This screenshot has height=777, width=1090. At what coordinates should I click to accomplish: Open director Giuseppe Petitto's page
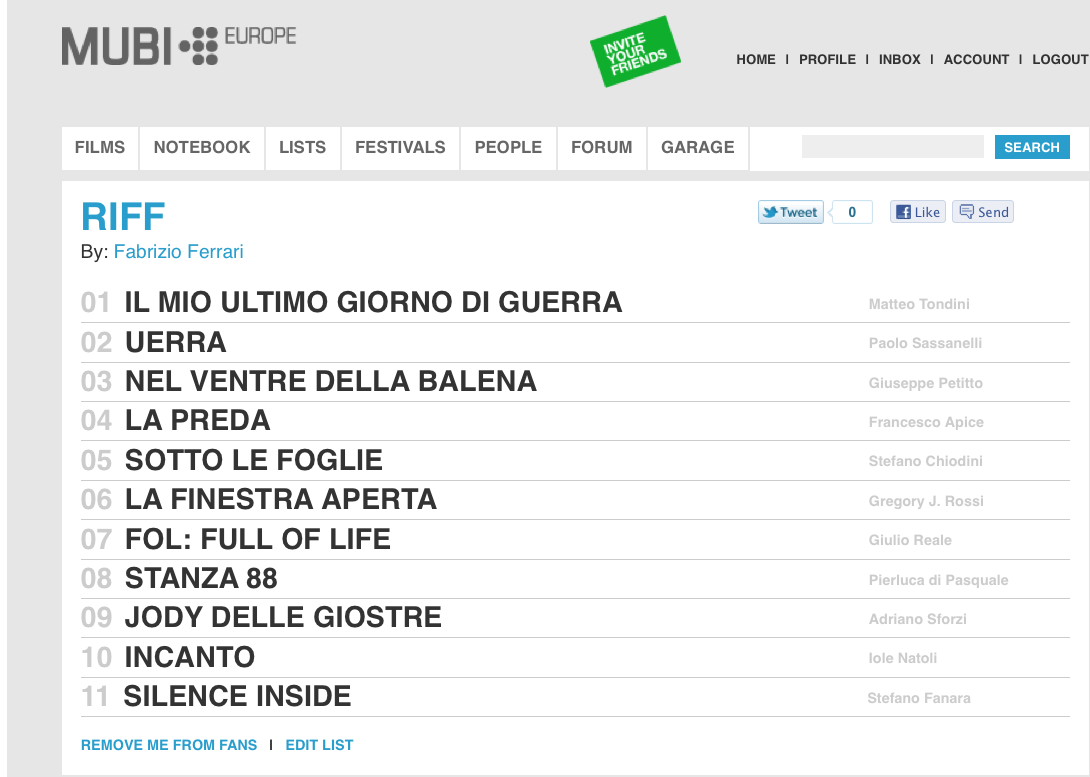pyautogui.click(x=925, y=383)
